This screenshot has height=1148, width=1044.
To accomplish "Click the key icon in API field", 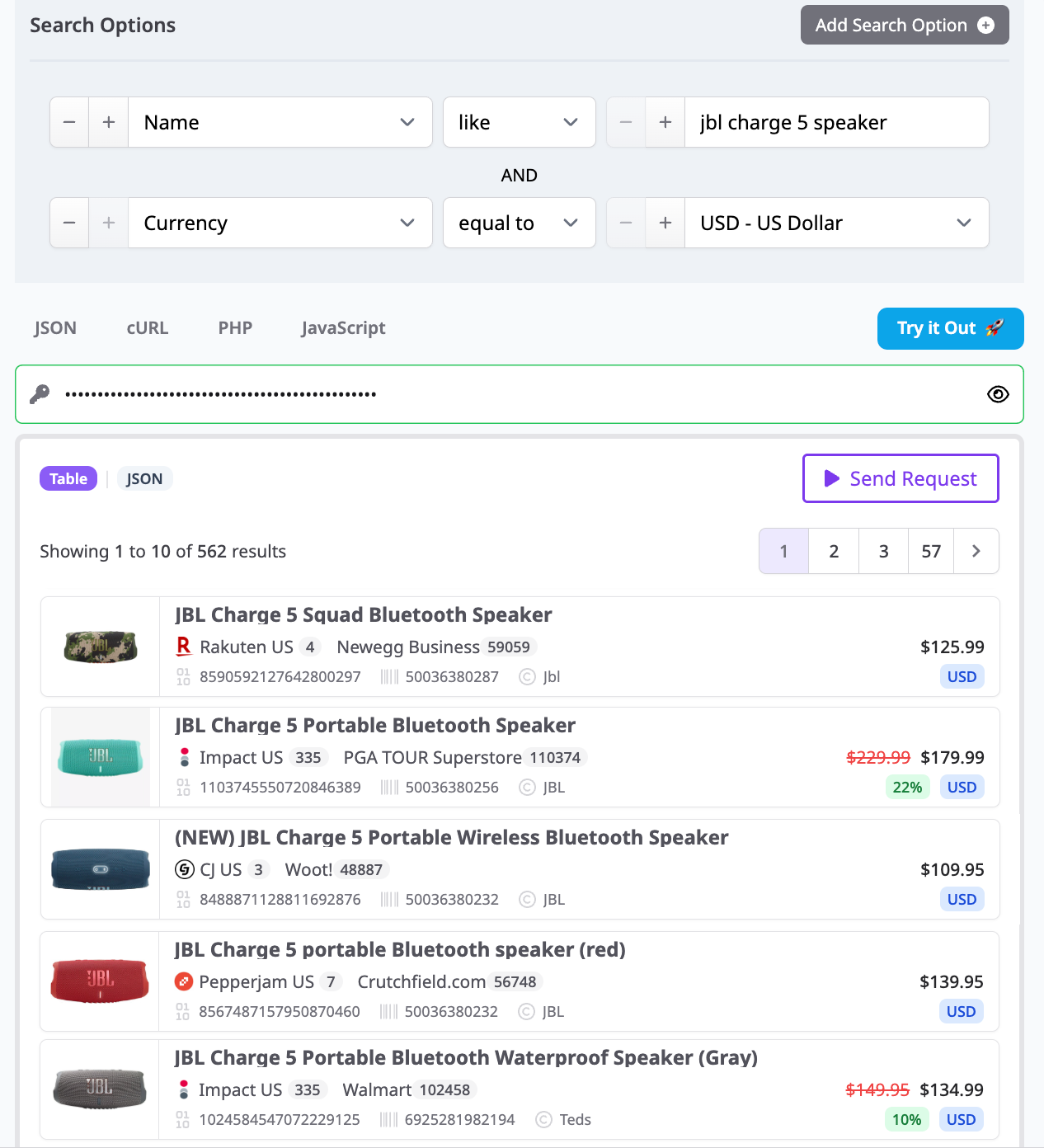I will point(40,394).
